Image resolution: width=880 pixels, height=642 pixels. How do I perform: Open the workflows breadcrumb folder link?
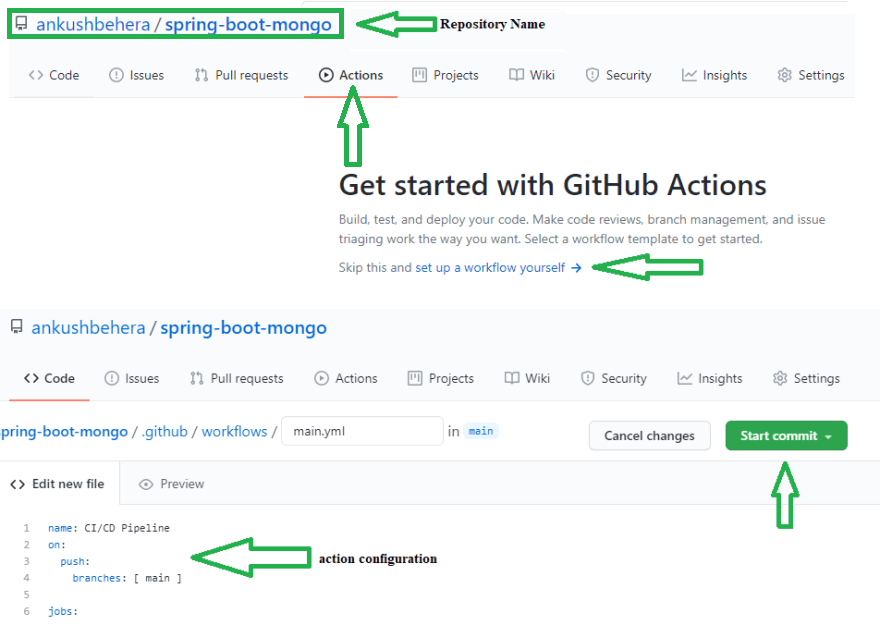[x=235, y=432]
